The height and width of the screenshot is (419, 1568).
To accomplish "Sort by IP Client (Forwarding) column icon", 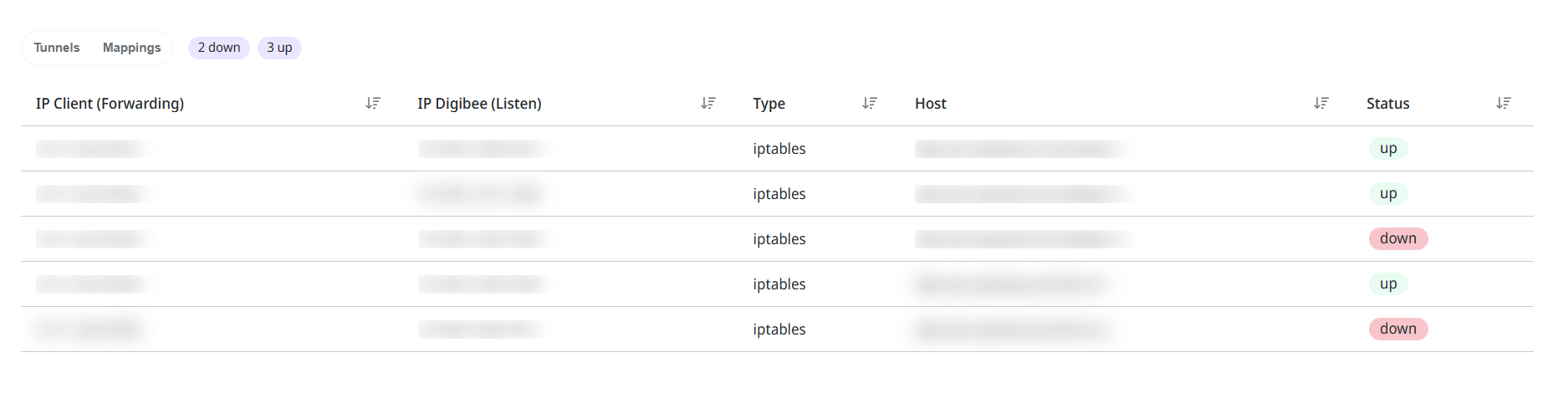I will coord(373,103).
